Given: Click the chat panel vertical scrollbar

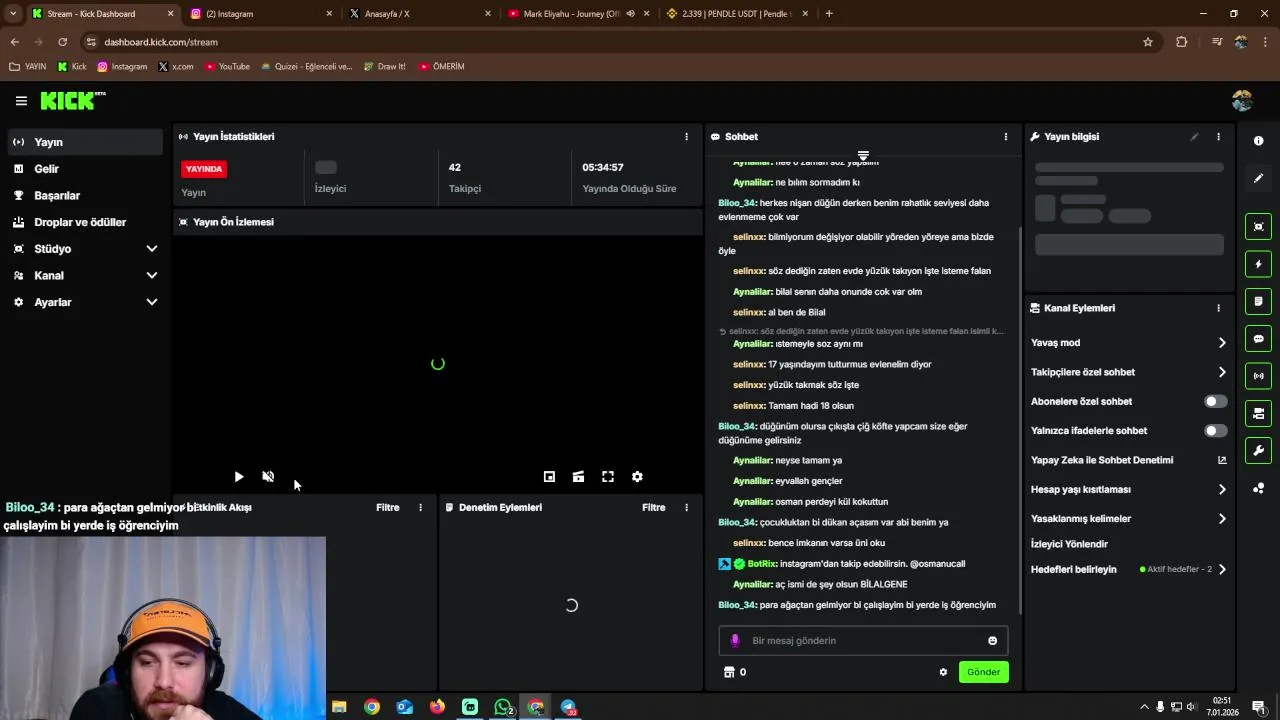Looking at the screenshot, I should coord(1020,420).
